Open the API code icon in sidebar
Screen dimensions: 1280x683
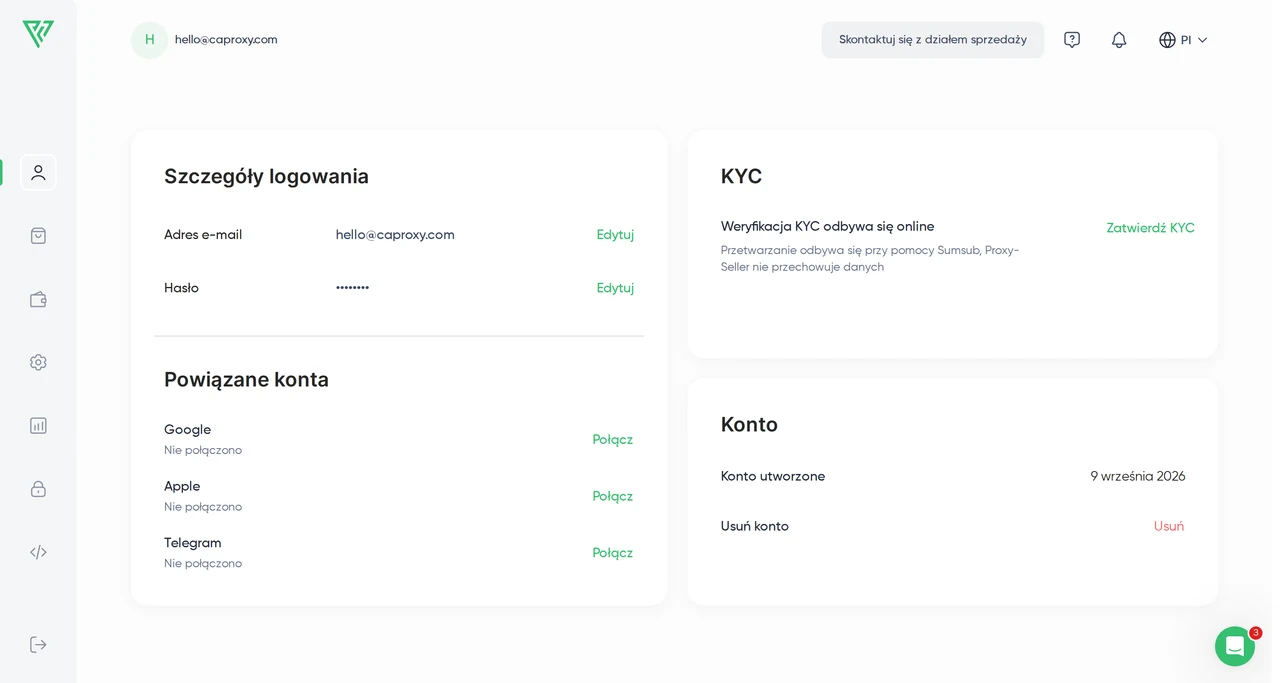[38, 552]
